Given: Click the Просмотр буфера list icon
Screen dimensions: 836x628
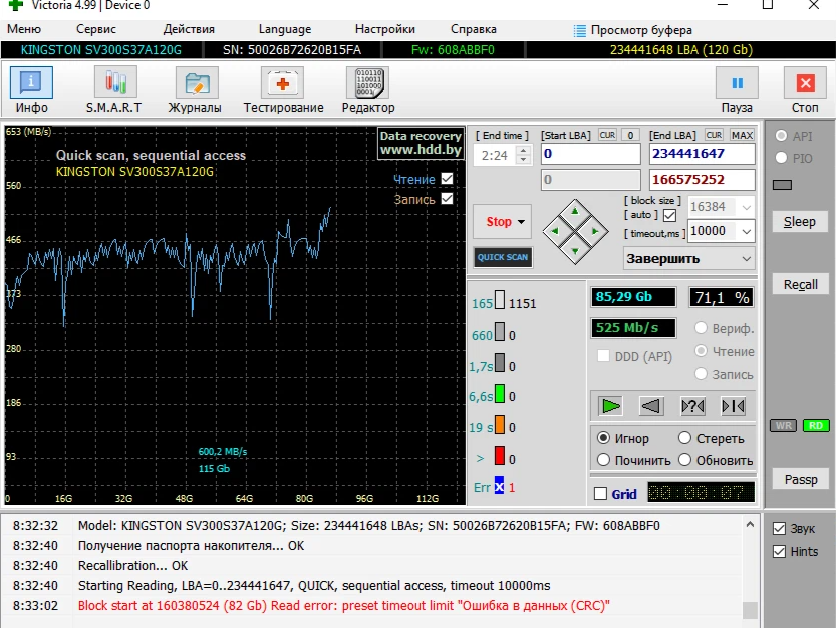Looking at the screenshot, I should pyautogui.click(x=579, y=30).
